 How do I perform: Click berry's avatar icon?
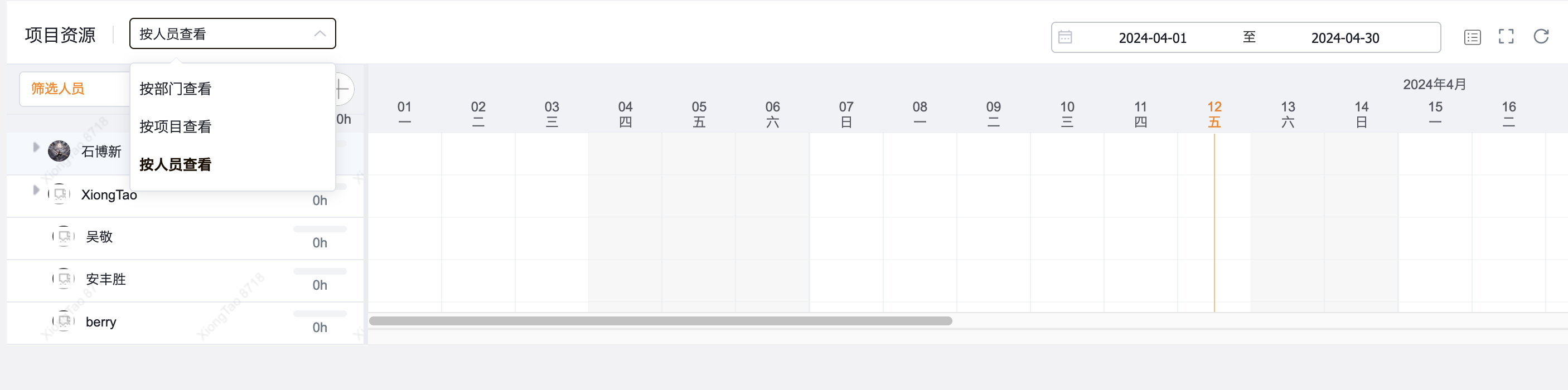64,321
